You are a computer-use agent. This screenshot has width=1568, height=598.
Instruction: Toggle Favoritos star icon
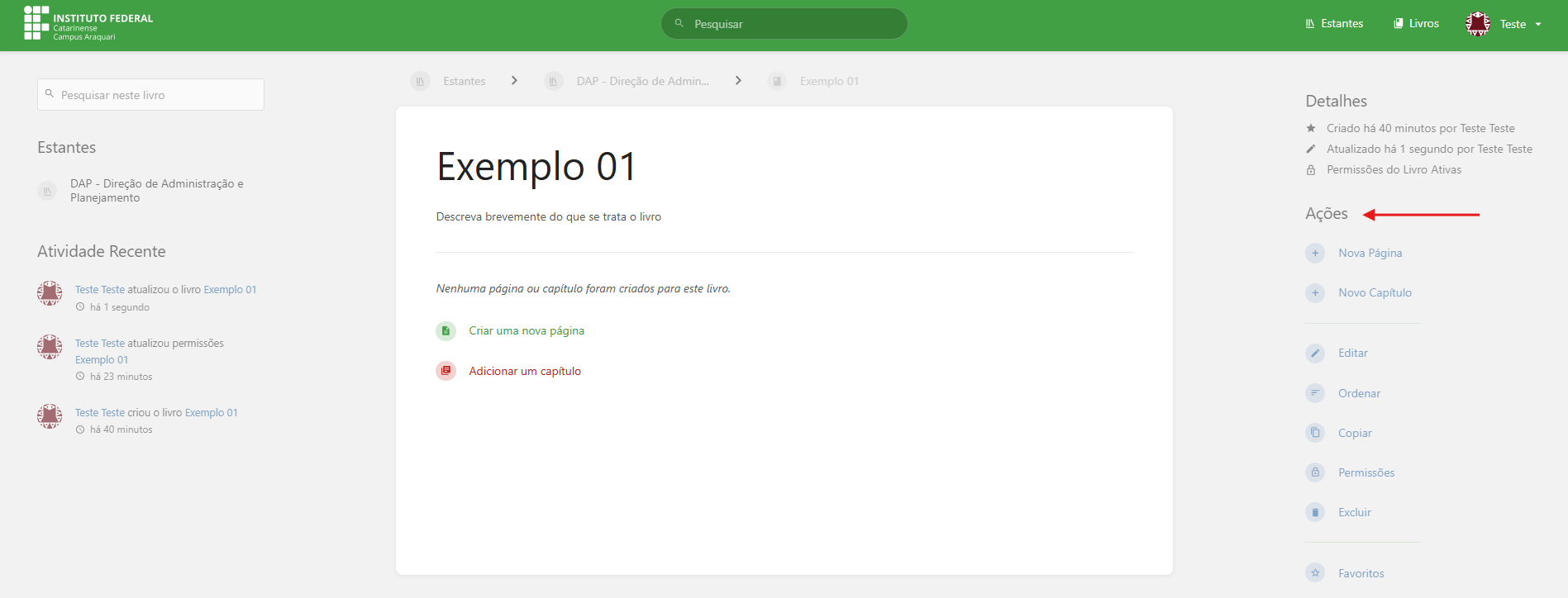tap(1314, 573)
